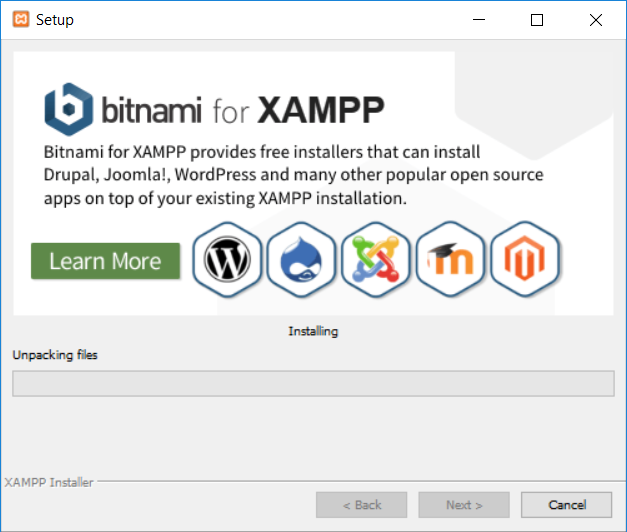Click the Joomla hexagon icon
This screenshot has width=627, height=532.
click(x=376, y=262)
